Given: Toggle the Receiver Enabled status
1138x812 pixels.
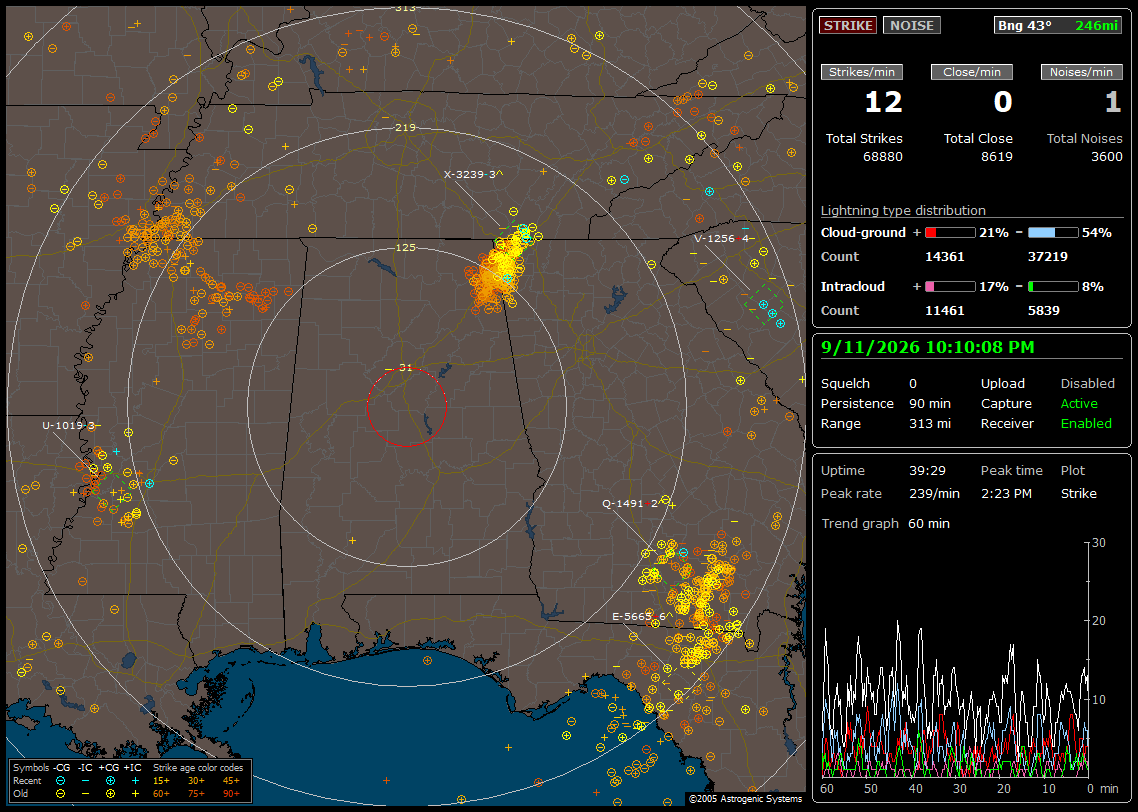Looking at the screenshot, I should 1086,423.
